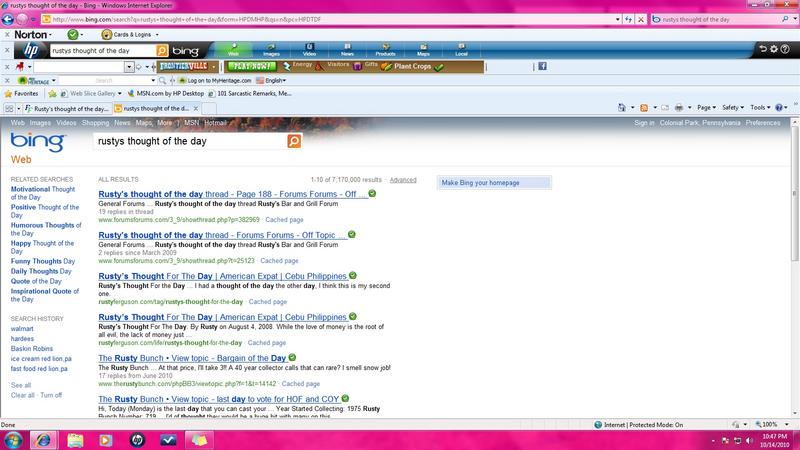Open the Page menu
This screenshot has height=450, width=800.
(x=706, y=108)
